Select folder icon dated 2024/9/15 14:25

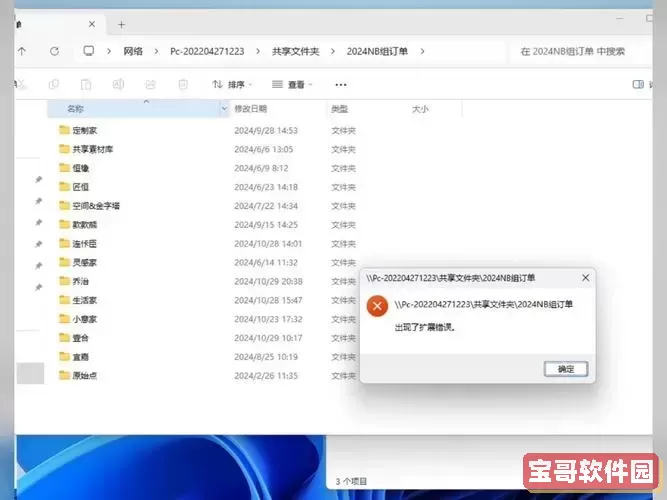tap(64, 224)
